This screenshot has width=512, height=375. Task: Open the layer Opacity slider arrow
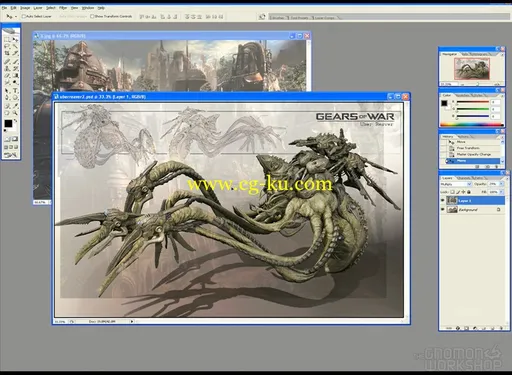click(501, 184)
